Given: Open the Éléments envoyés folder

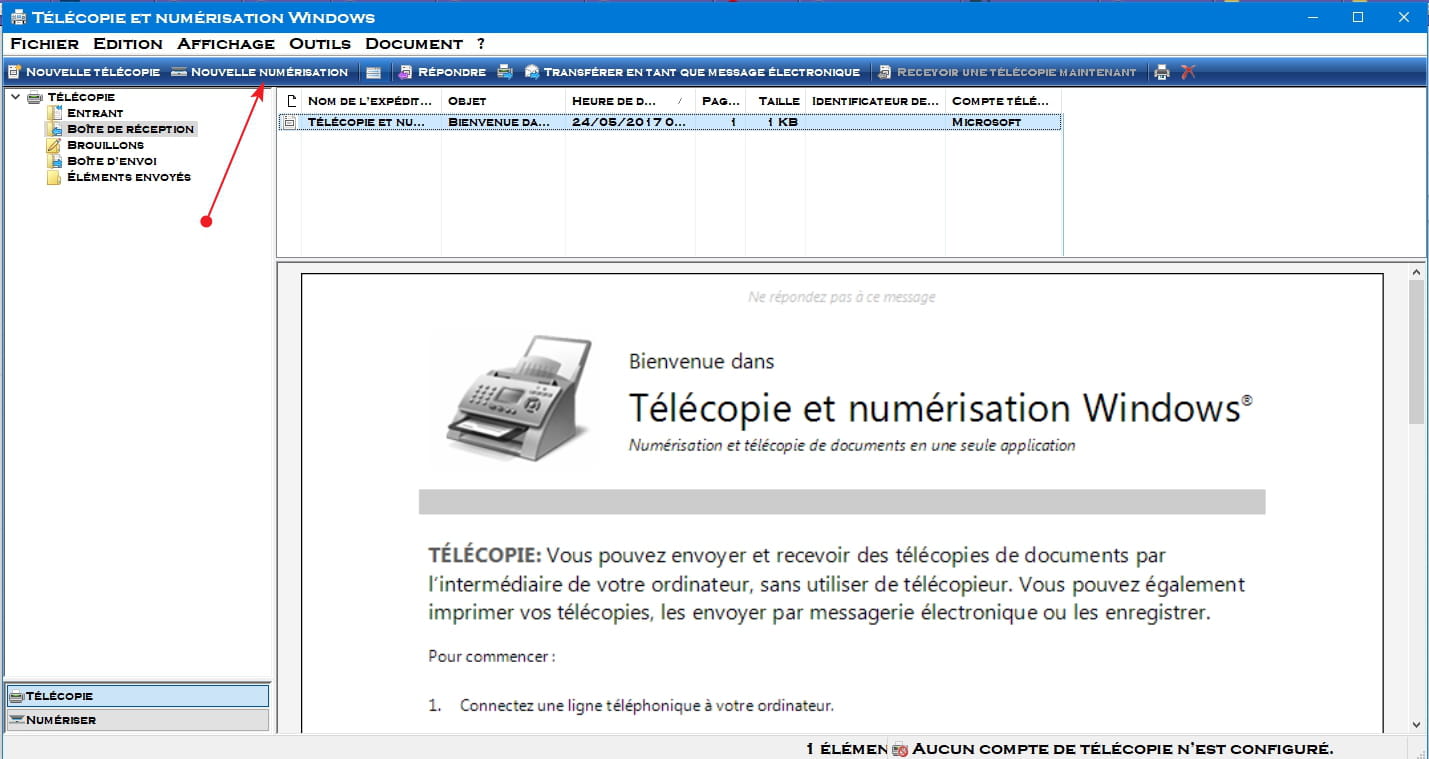Looking at the screenshot, I should click(x=128, y=177).
